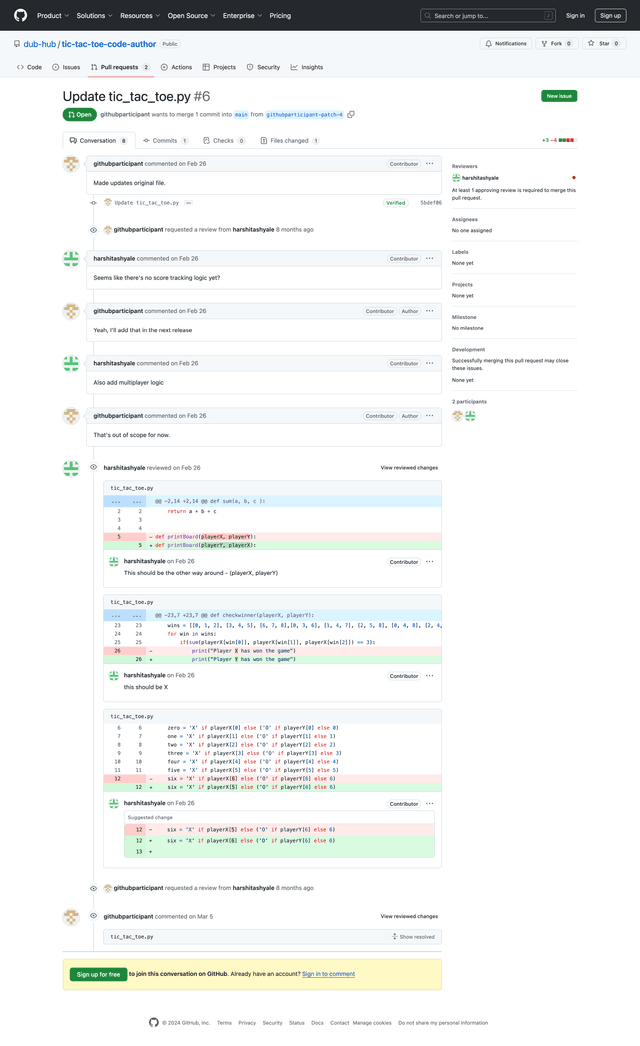Open the dub-hub owner link
The image size is (640, 1046).
39,44
